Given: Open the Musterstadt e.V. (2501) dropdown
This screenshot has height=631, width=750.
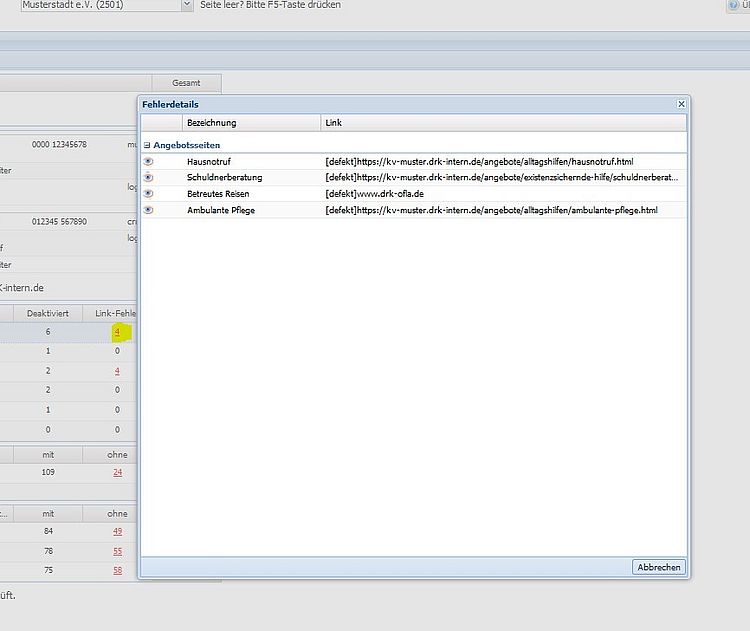Looking at the screenshot, I should [186, 5].
